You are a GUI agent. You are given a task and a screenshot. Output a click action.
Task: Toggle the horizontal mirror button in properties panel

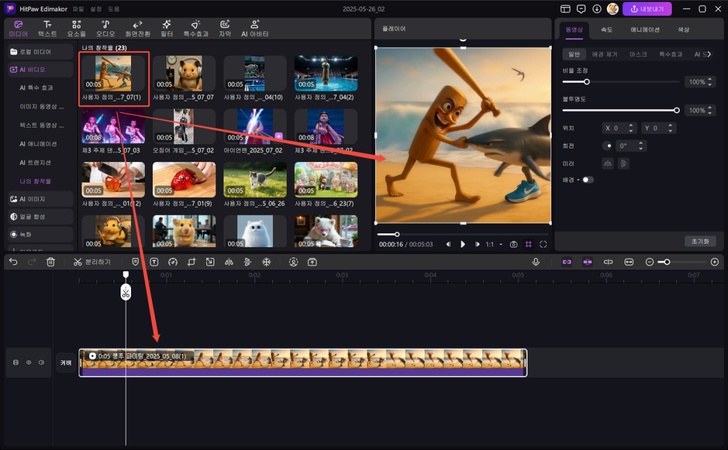pyautogui.click(x=608, y=163)
